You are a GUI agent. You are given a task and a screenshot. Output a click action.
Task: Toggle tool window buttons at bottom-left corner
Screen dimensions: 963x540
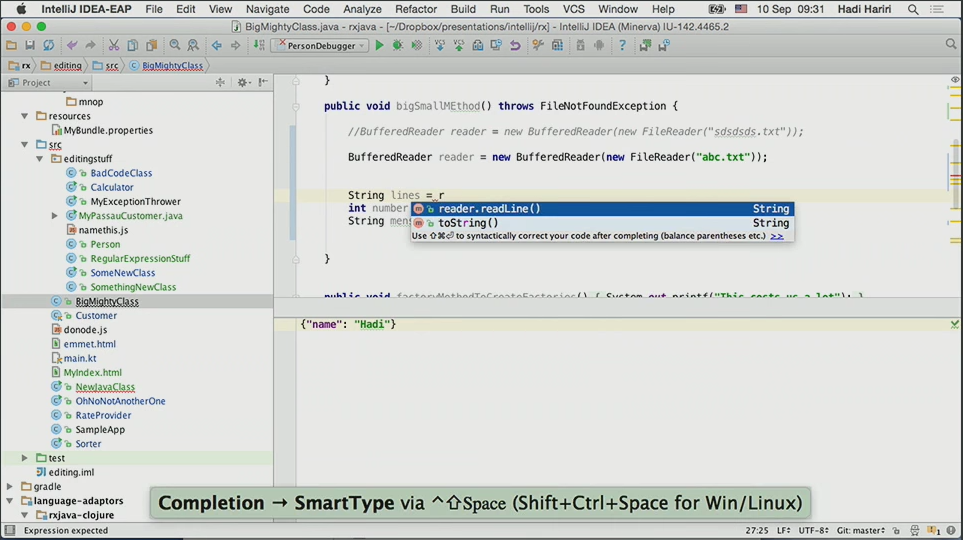(9, 531)
